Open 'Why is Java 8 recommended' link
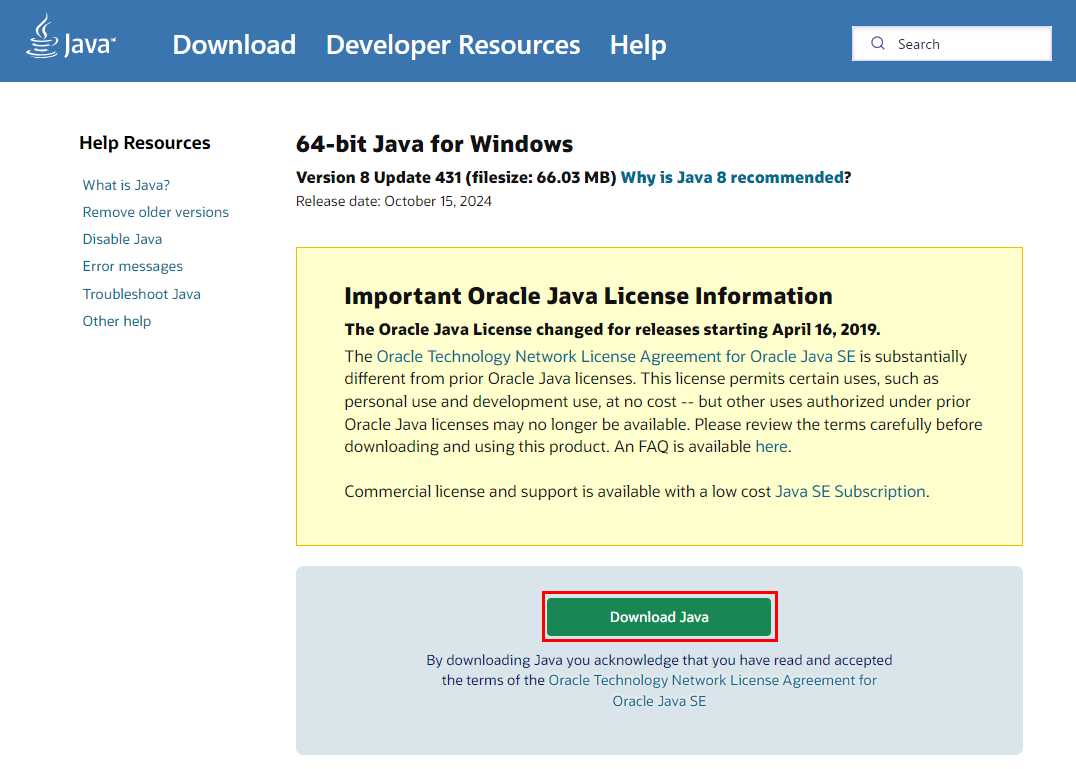The image size is (1076, 769). pyautogui.click(x=731, y=177)
